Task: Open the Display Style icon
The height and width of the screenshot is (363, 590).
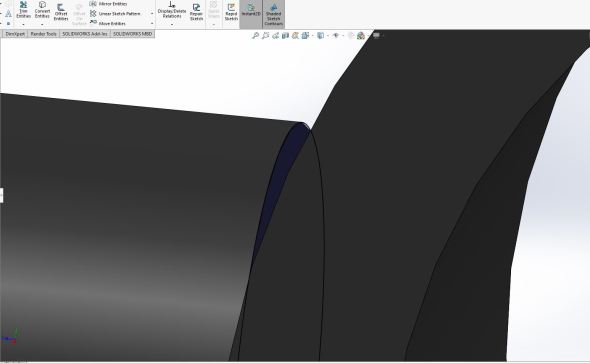Action: [320, 35]
